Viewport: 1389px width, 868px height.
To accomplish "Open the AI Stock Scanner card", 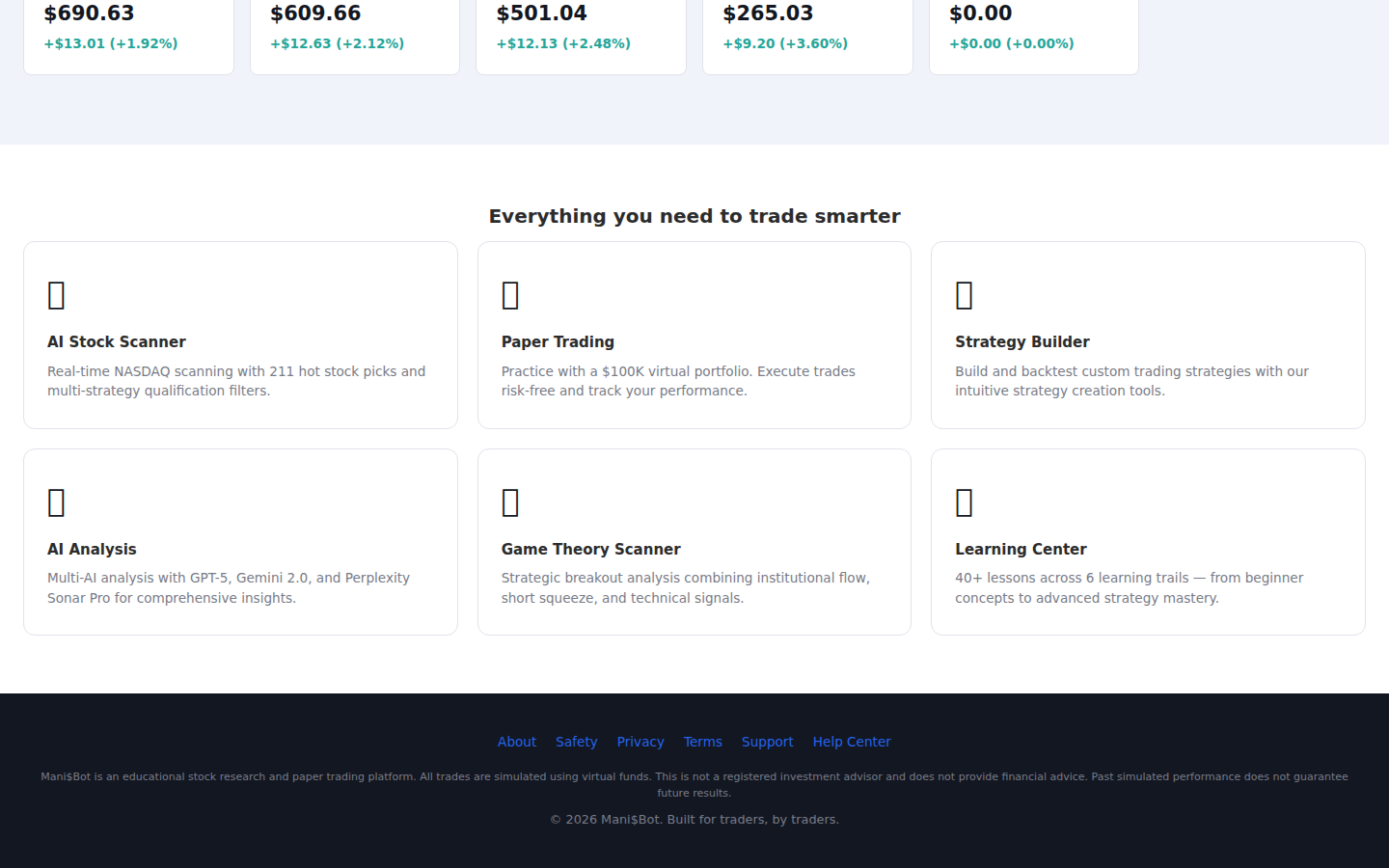I will coord(240,335).
